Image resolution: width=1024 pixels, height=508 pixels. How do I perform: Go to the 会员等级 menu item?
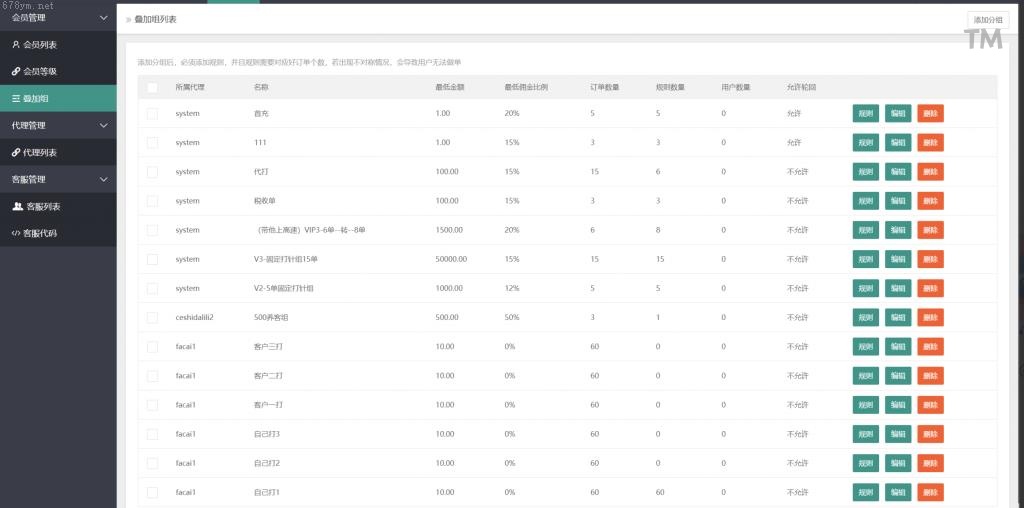[40, 72]
